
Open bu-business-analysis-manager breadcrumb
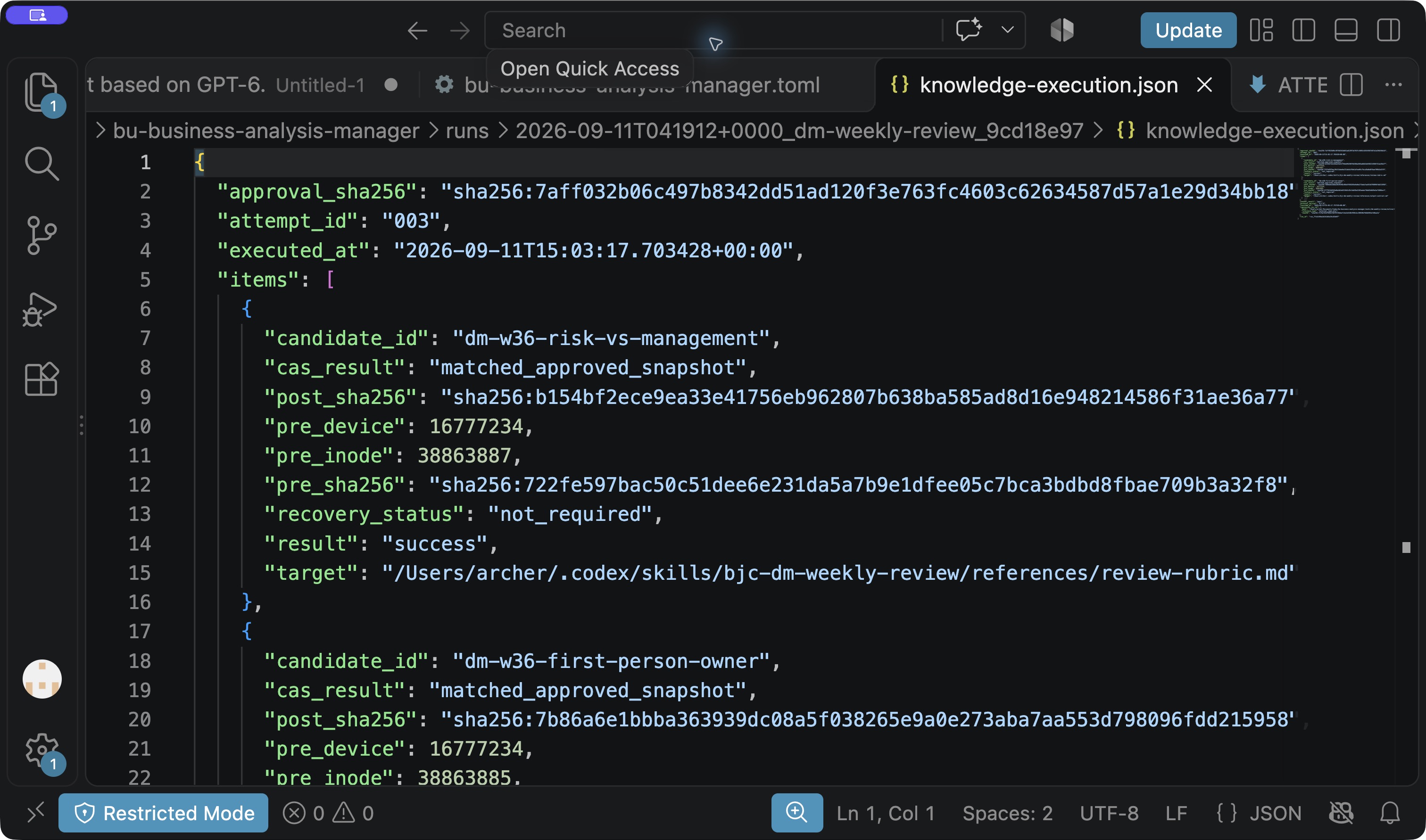tap(266, 131)
